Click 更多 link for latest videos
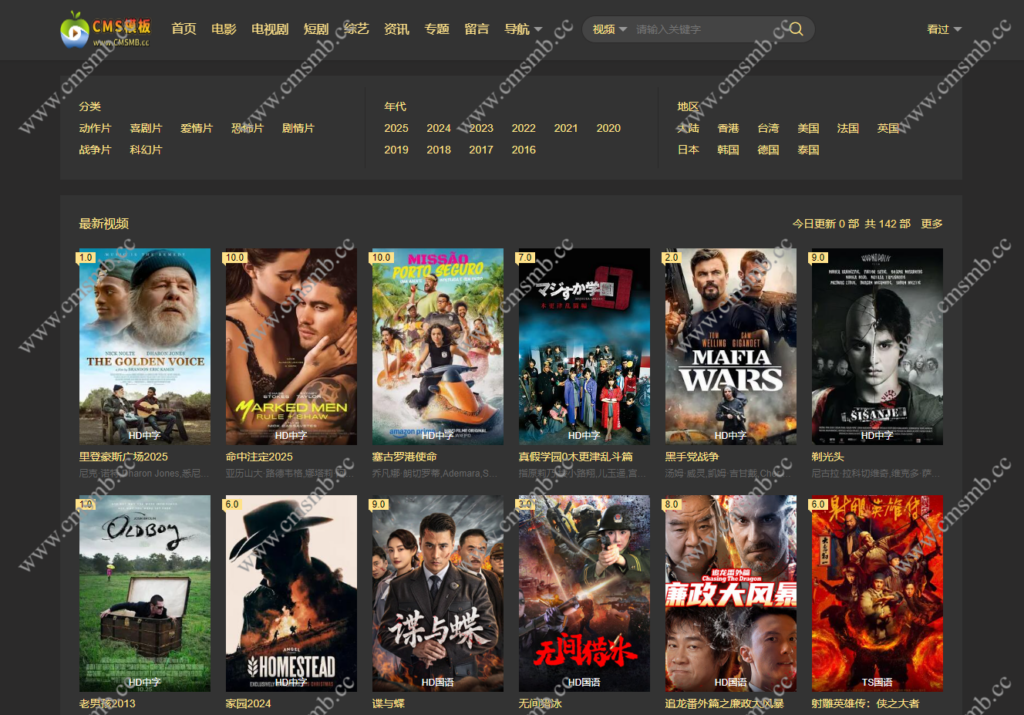The height and width of the screenshot is (715, 1024). point(932,224)
